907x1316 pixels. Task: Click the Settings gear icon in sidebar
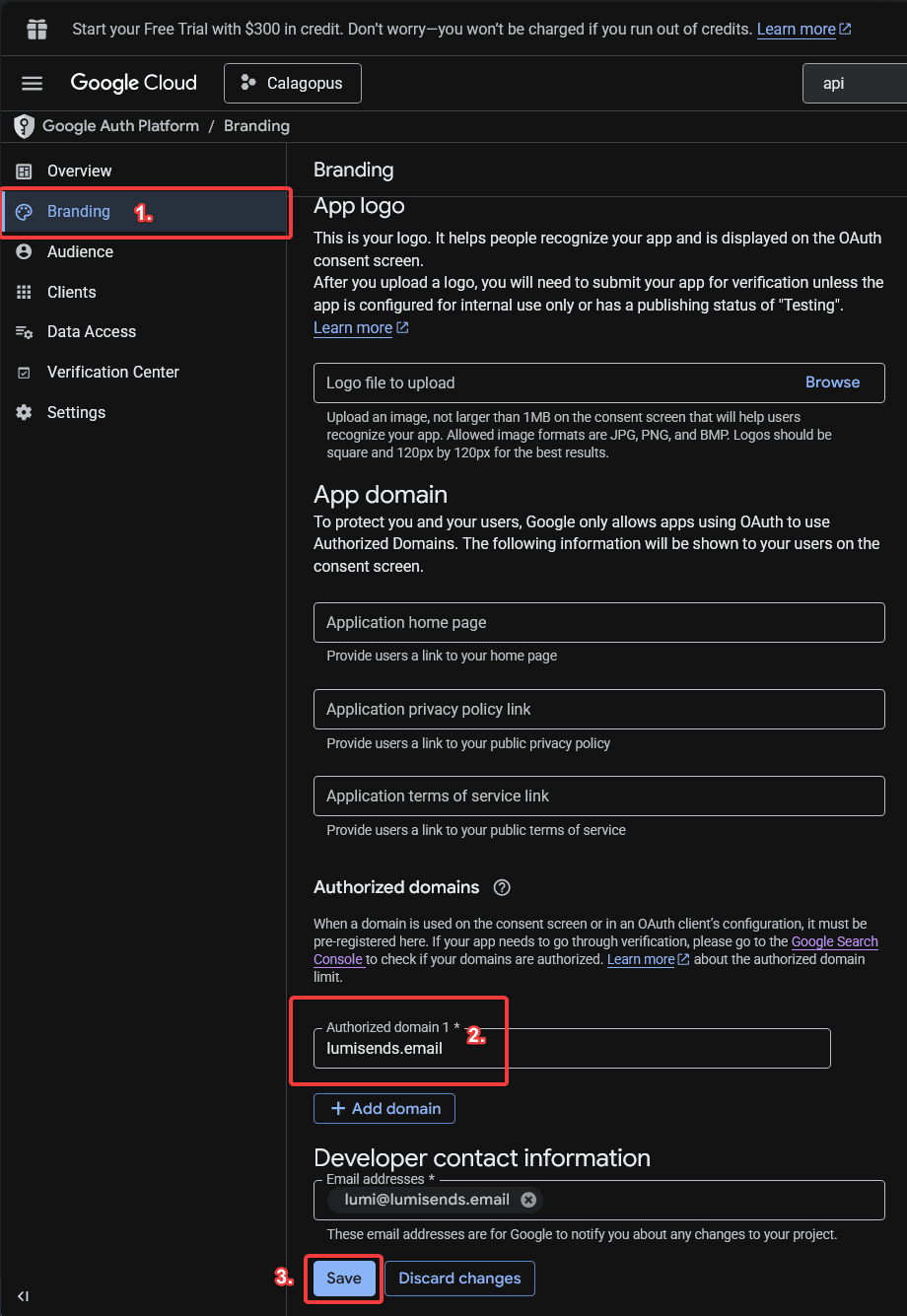(x=25, y=413)
